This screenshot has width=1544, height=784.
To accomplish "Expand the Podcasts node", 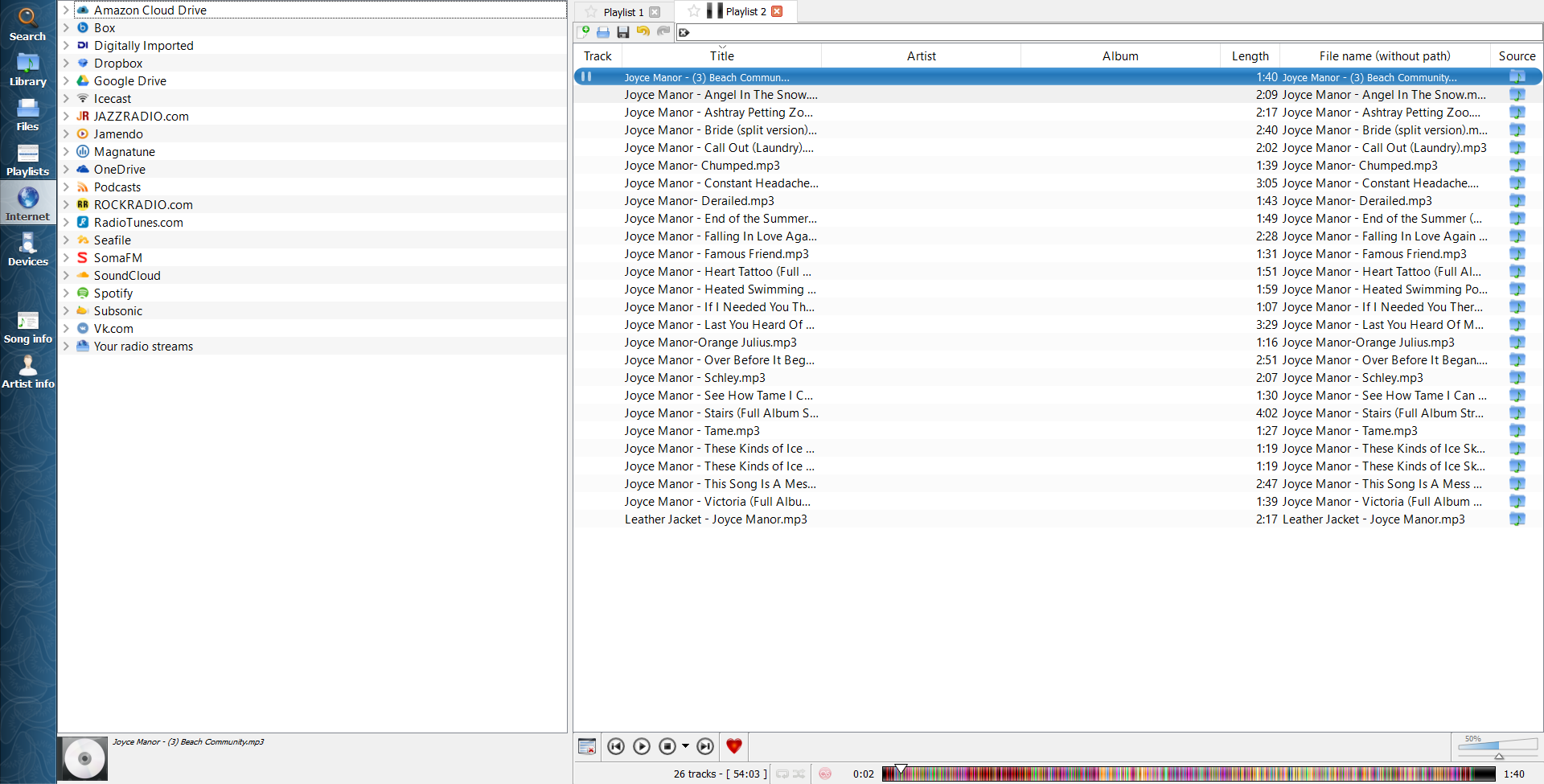I will tap(66, 187).
